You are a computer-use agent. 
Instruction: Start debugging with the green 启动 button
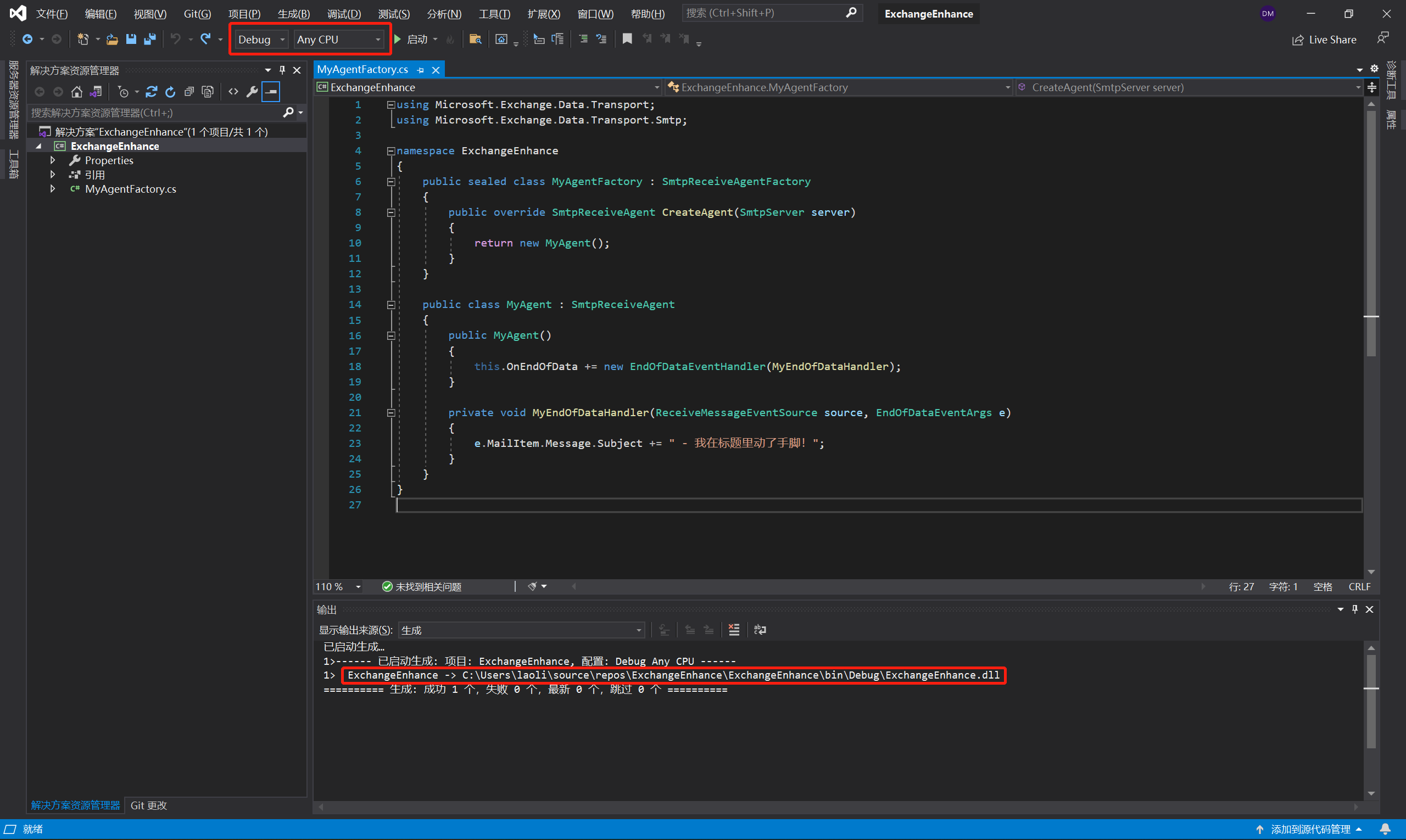pyautogui.click(x=412, y=39)
